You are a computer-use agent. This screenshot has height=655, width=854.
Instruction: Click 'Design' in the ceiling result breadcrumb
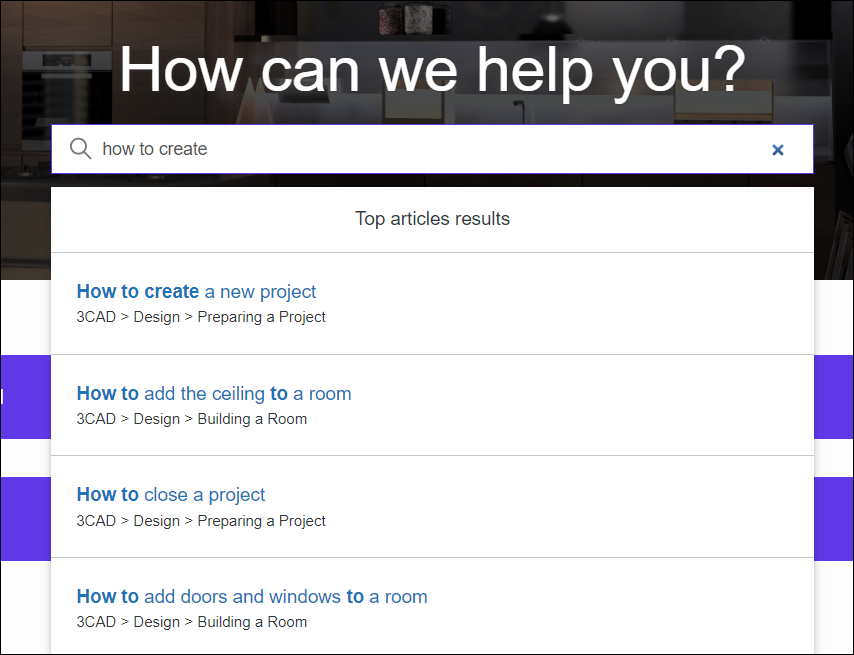(157, 419)
